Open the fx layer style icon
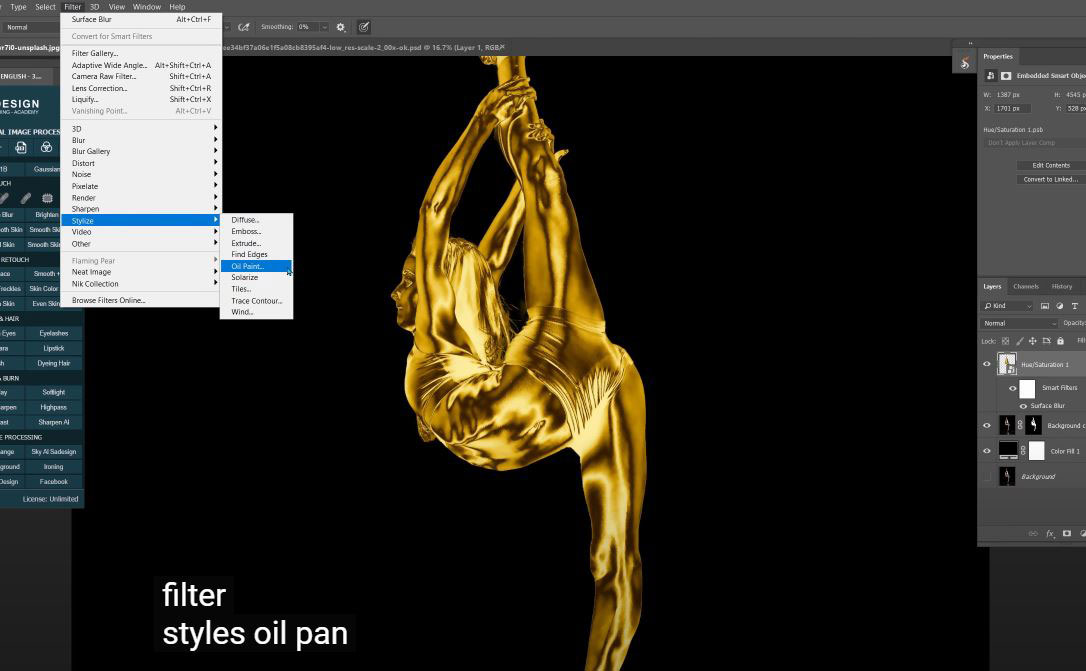The width and height of the screenshot is (1086, 671). tap(1050, 533)
